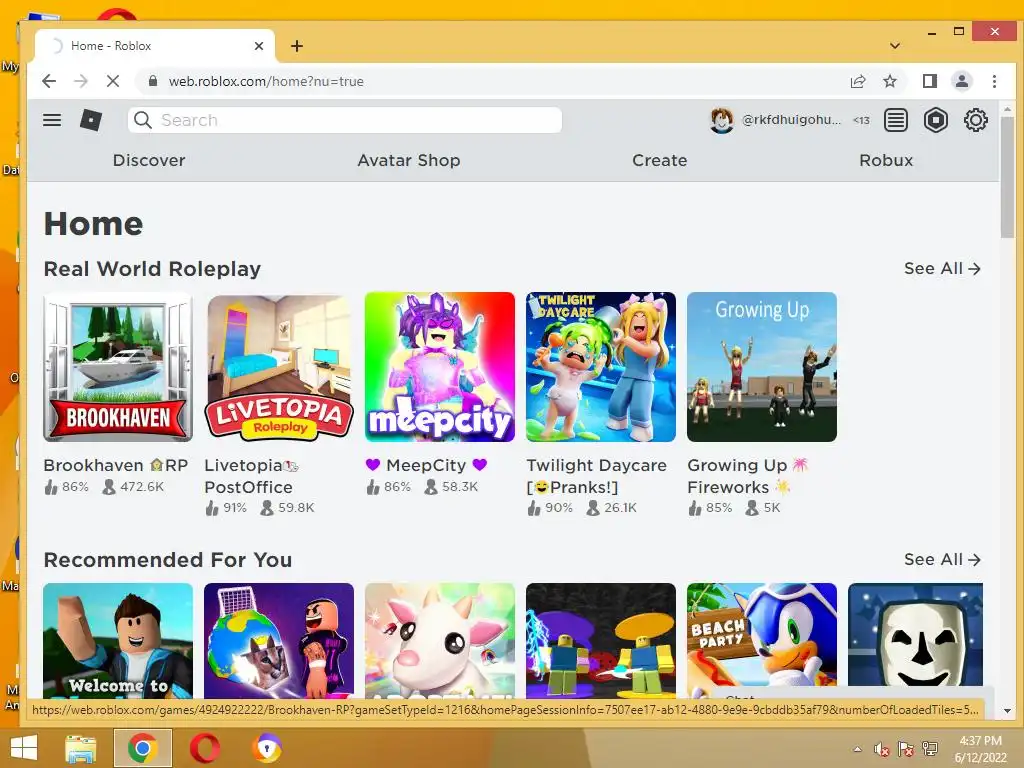Click the search magnifier icon
The height and width of the screenshot is (768, 1024).
142,120
